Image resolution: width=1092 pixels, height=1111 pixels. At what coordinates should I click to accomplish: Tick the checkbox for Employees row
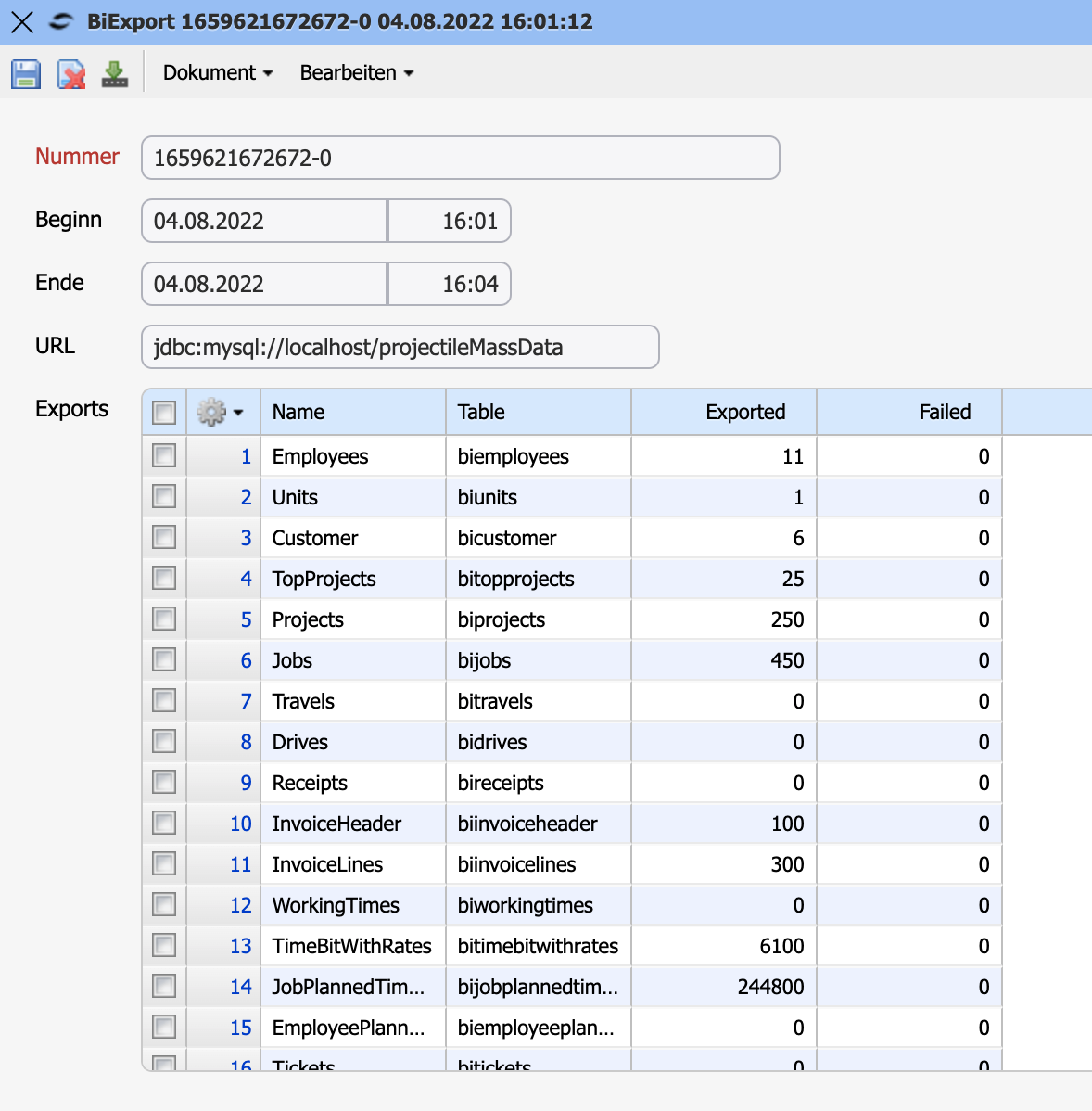pyautogui.click(x=164, y=456)
